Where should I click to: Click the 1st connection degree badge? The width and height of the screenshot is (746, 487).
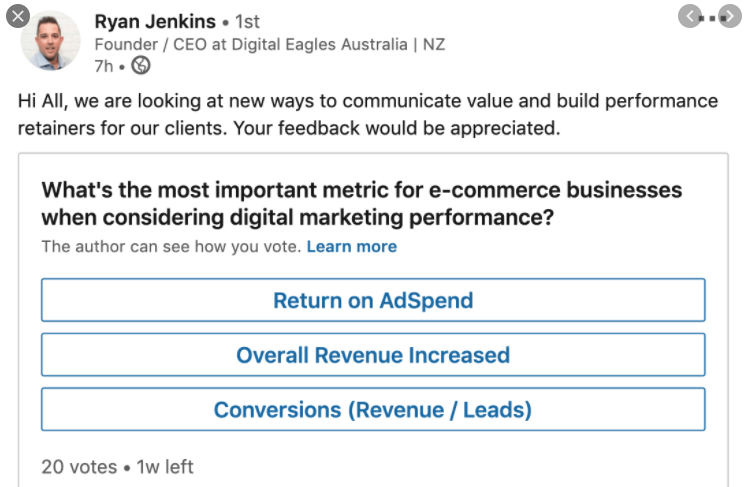pos(247,21)
